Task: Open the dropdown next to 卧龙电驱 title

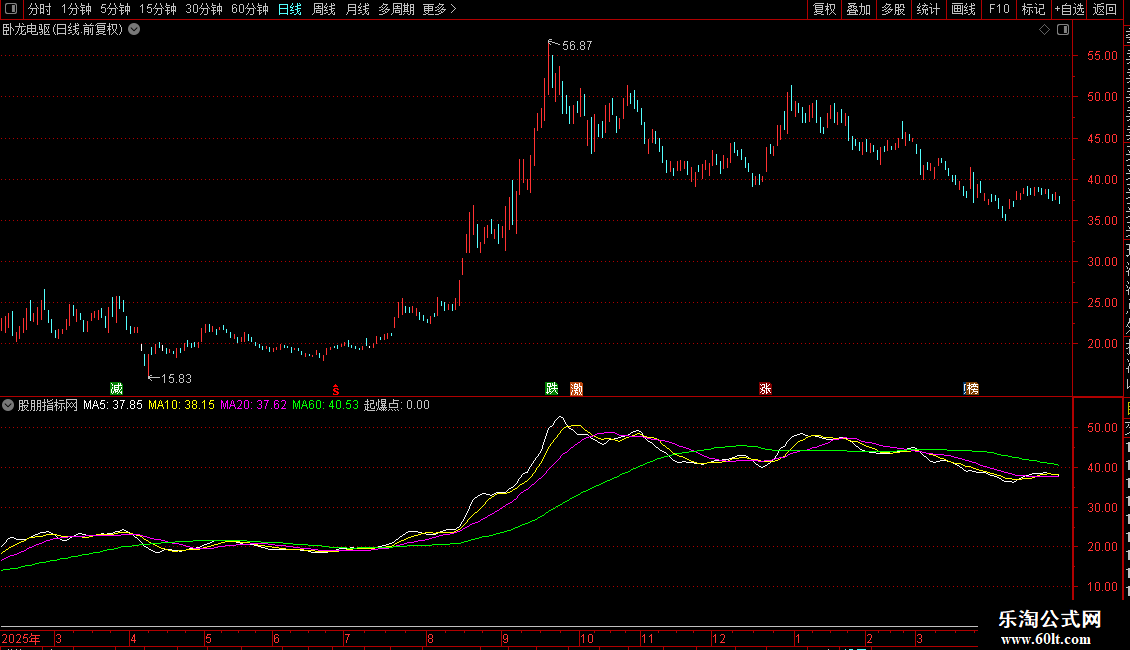Action: [x=134, y=30]
